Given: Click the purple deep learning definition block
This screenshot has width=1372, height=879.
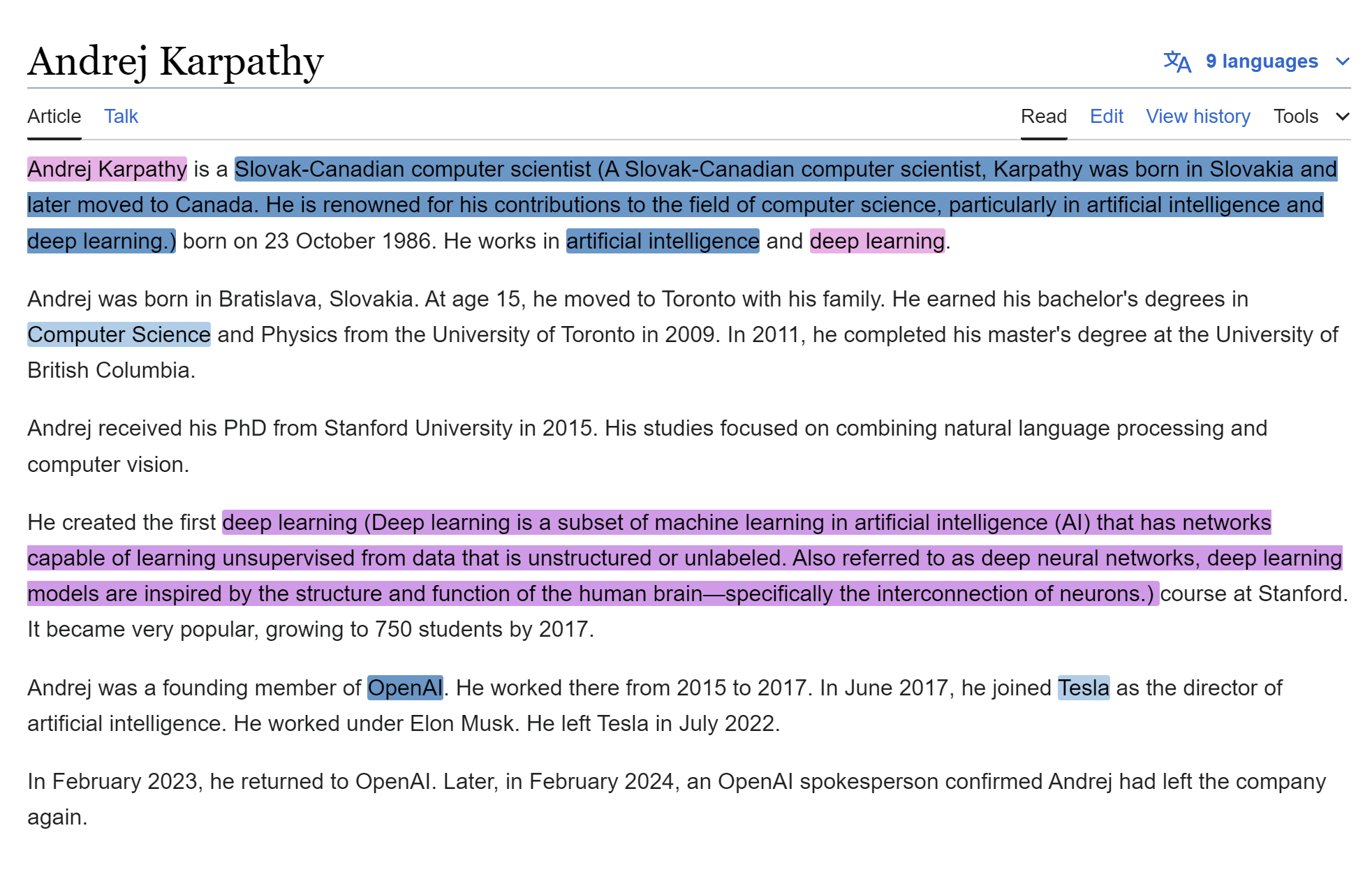Looking at the screenshot, I should point(684,559).
